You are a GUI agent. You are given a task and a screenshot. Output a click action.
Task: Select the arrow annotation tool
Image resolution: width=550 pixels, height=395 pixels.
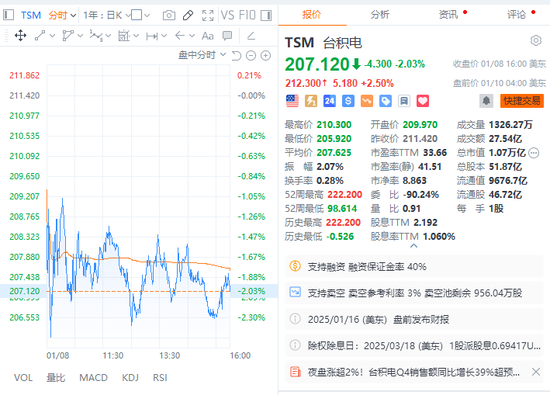[x=180, y=35]
